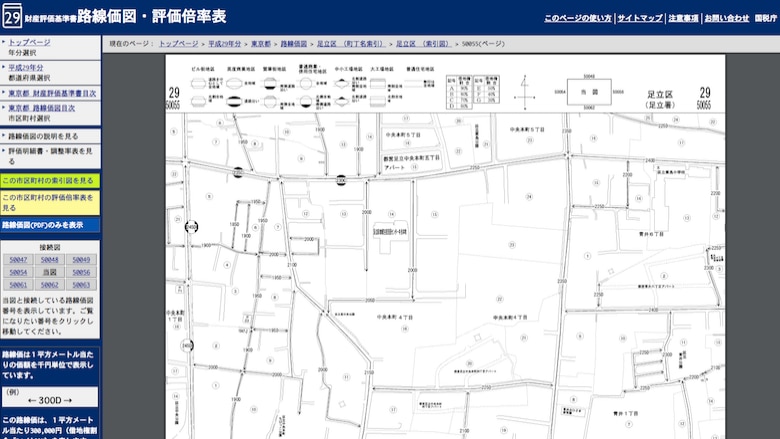Open the 足立区（町丁名索引） breadcrumb link

coord(351,44)
